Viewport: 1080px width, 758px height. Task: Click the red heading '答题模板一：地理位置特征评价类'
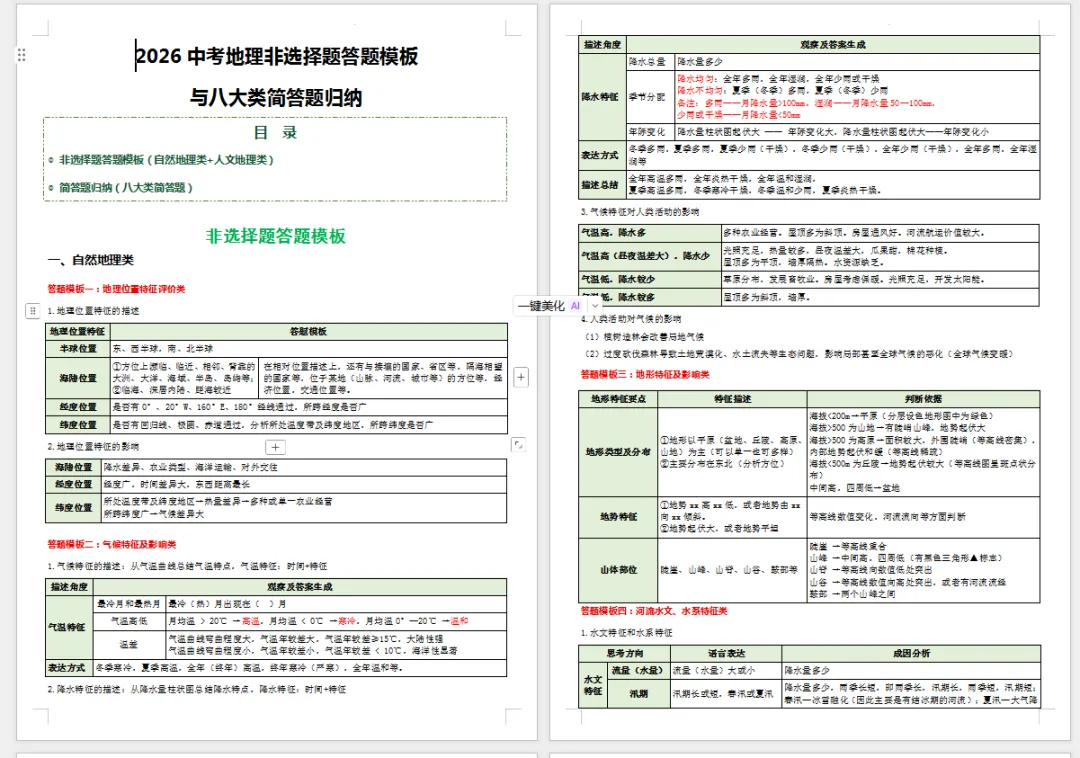coord(116,289)
